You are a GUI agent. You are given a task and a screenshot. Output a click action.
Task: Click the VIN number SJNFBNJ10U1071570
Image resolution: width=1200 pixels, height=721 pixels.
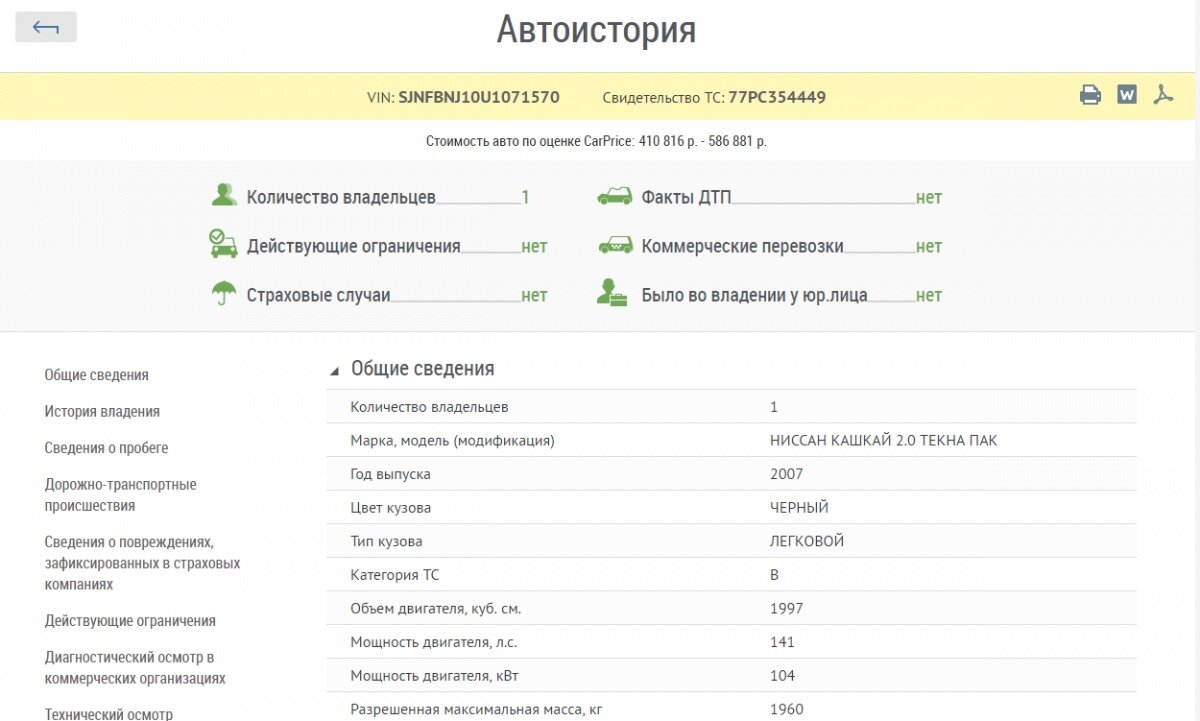coord(478,98)
